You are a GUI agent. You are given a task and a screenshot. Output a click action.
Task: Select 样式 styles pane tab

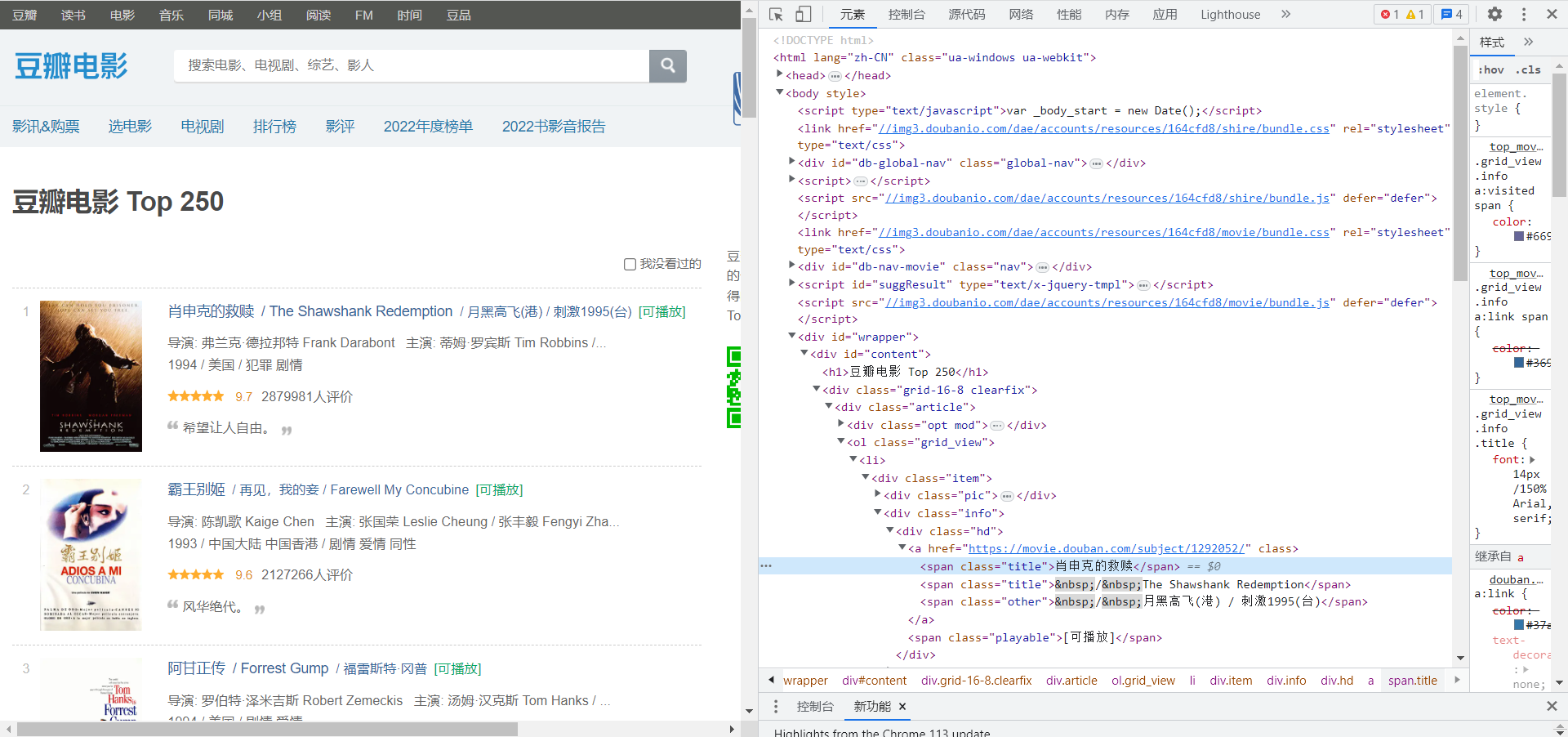point(1491,42)
